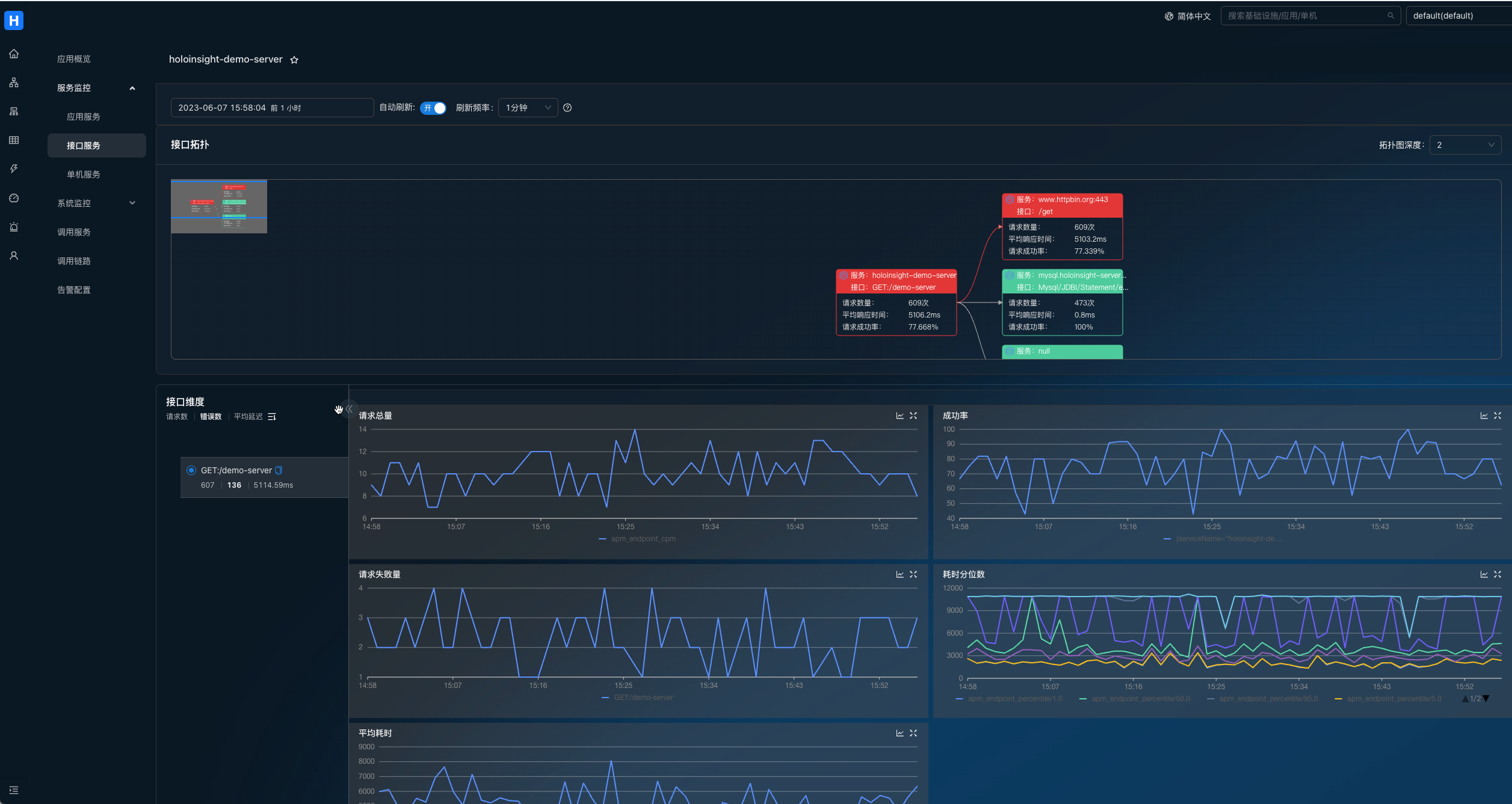This screenshot has height=804, width=1512.
Task: Collapse sidebar using bottom menu fold icon
Action: click(x=14, y=790)
